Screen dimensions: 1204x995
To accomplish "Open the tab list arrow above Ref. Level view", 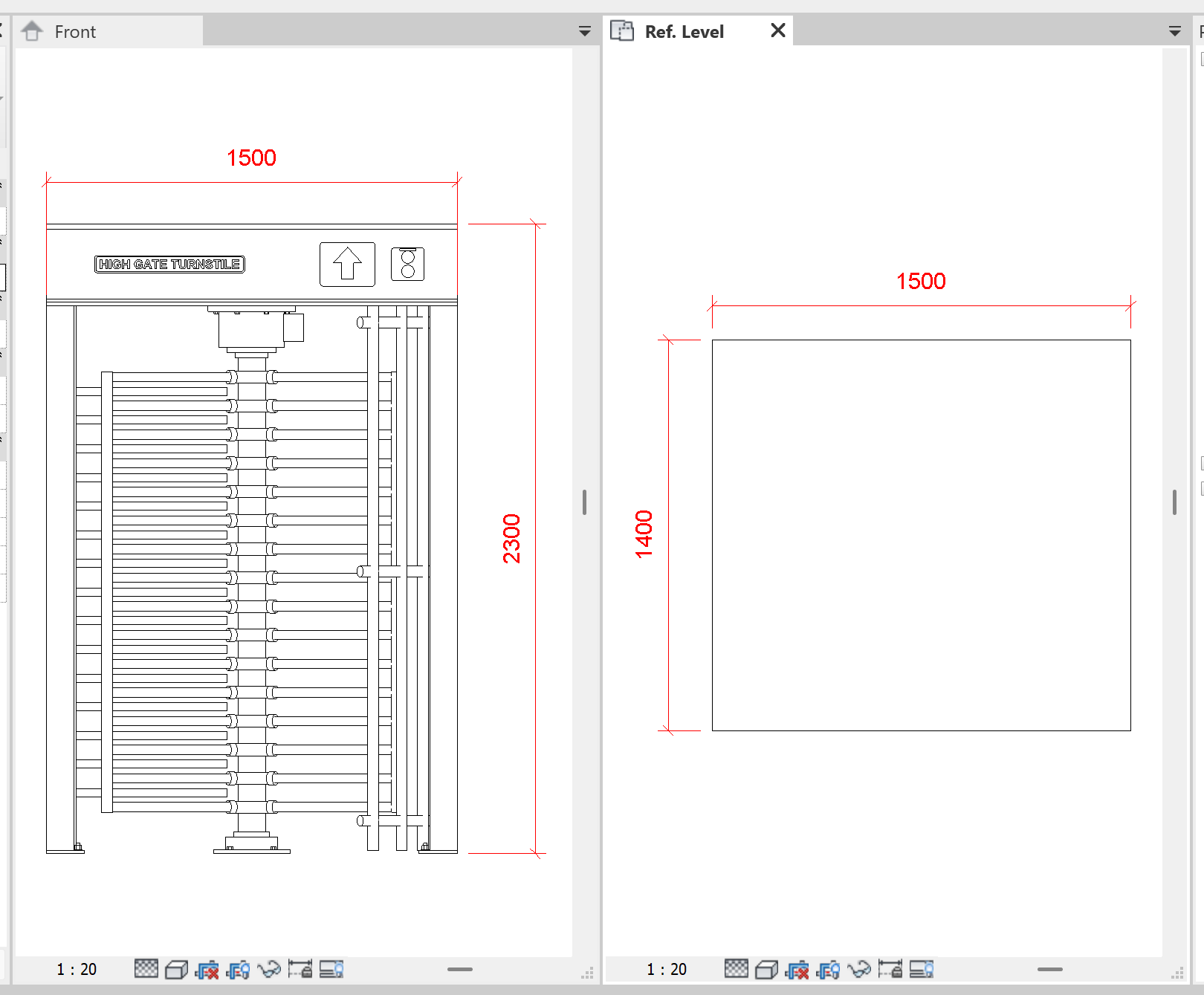I will (1175, 31).
